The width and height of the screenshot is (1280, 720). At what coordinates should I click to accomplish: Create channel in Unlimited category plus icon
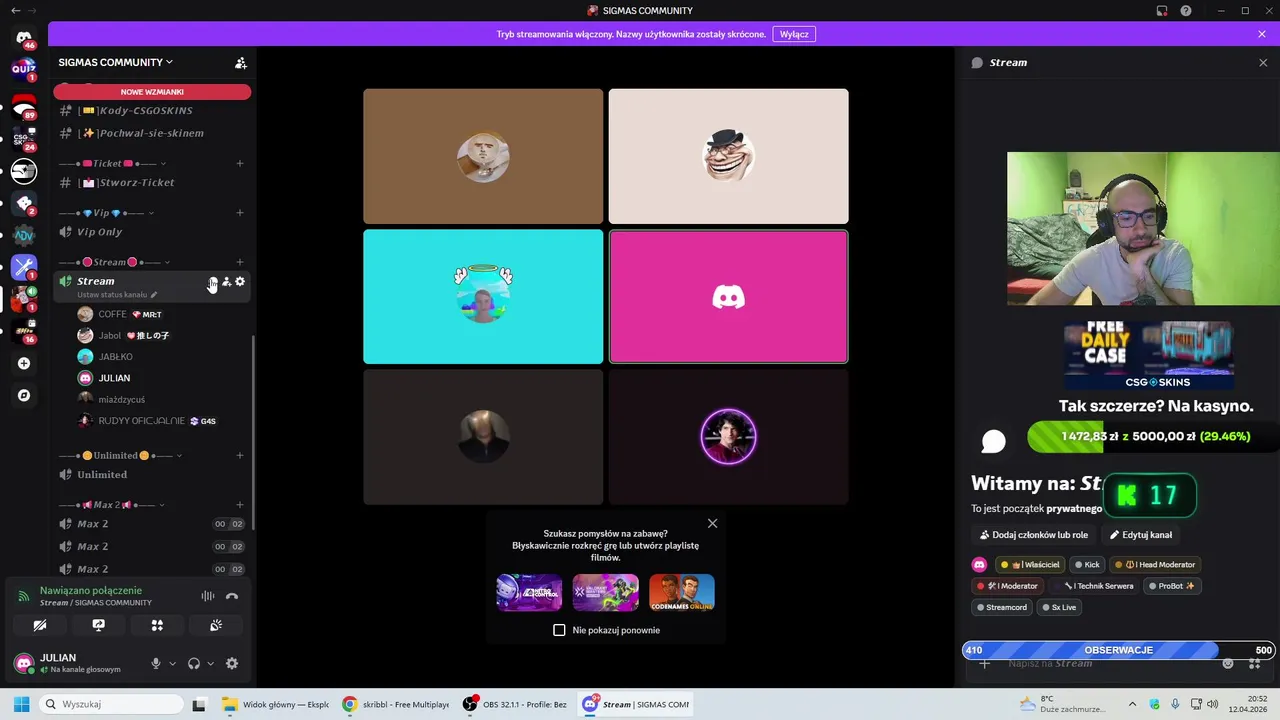point(240,455)
